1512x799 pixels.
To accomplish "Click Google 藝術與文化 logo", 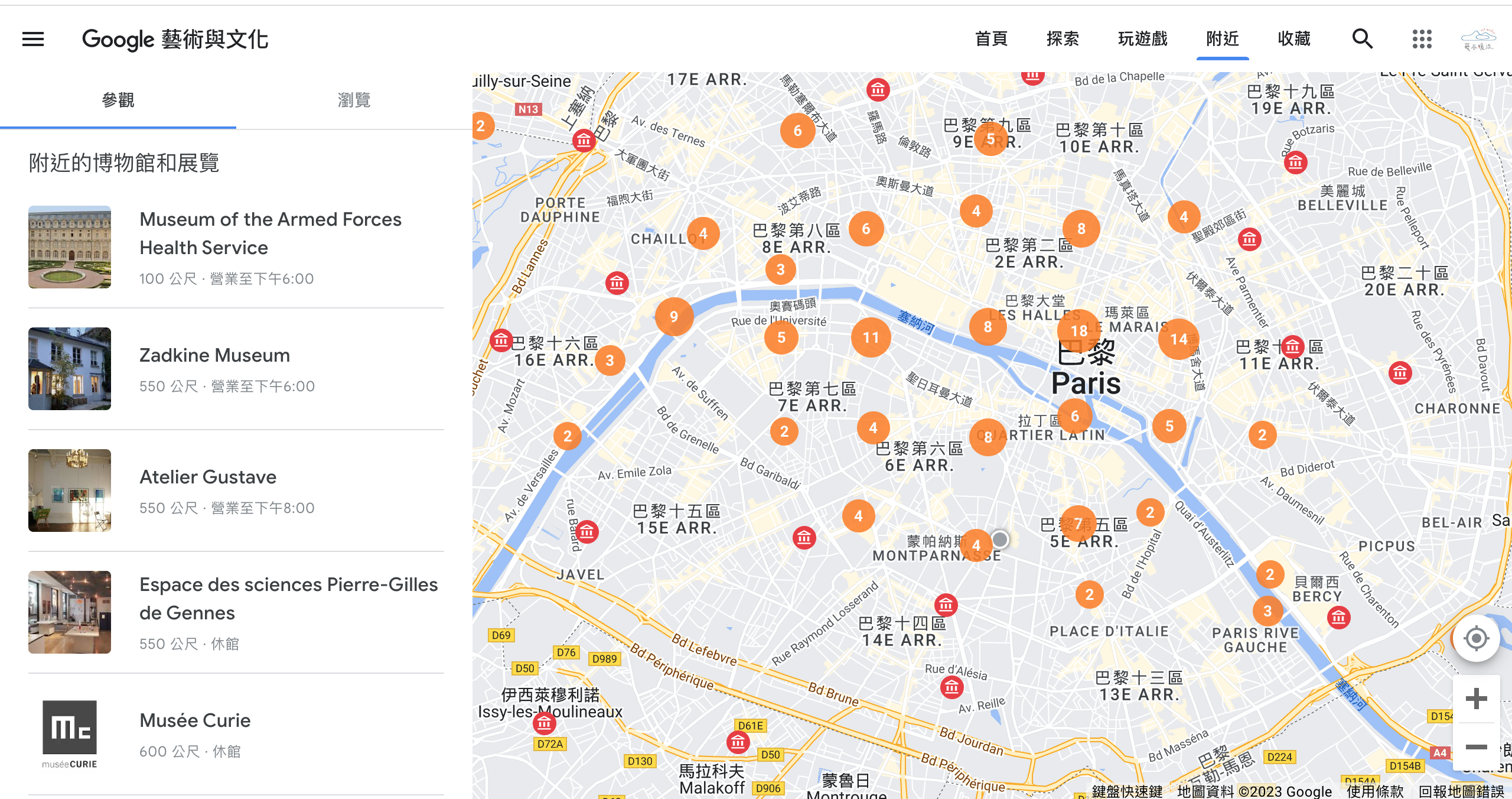I will pos(175,39).
